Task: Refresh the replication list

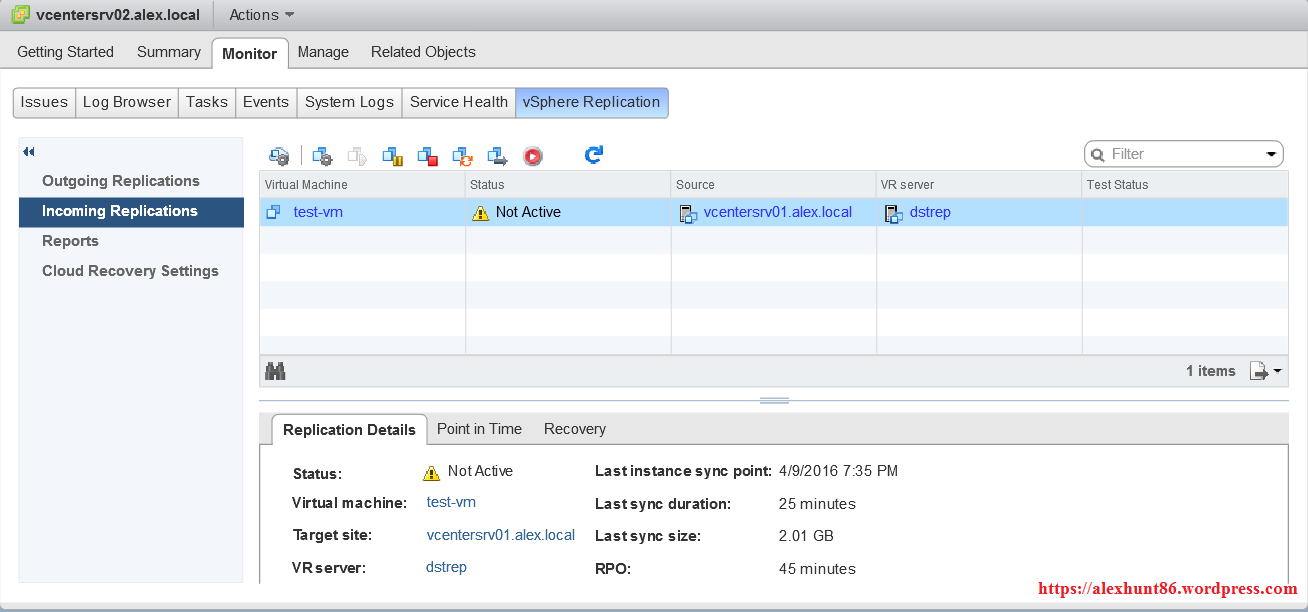Action: [x=594, y=155]
